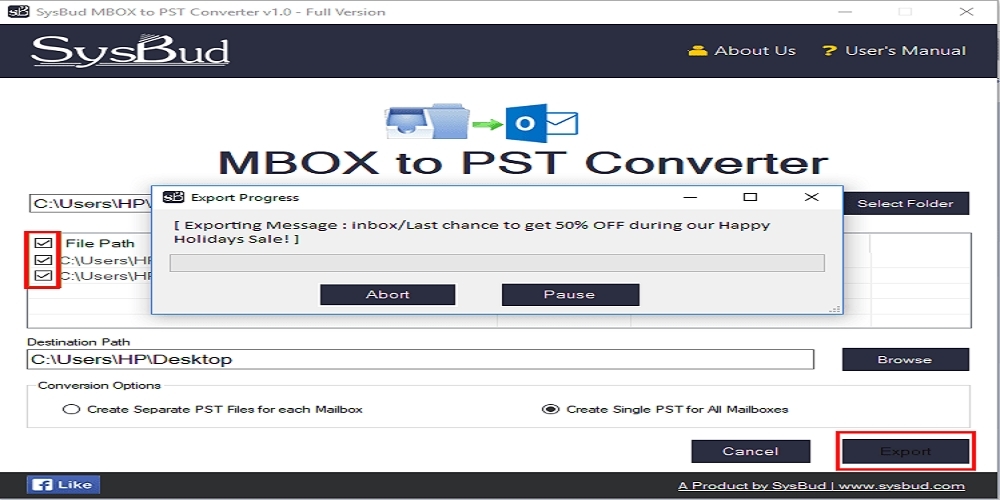The height and width of the screenshot is (500, 1000).
Task: Abort the export process
Action: click(x=388, y=295)
